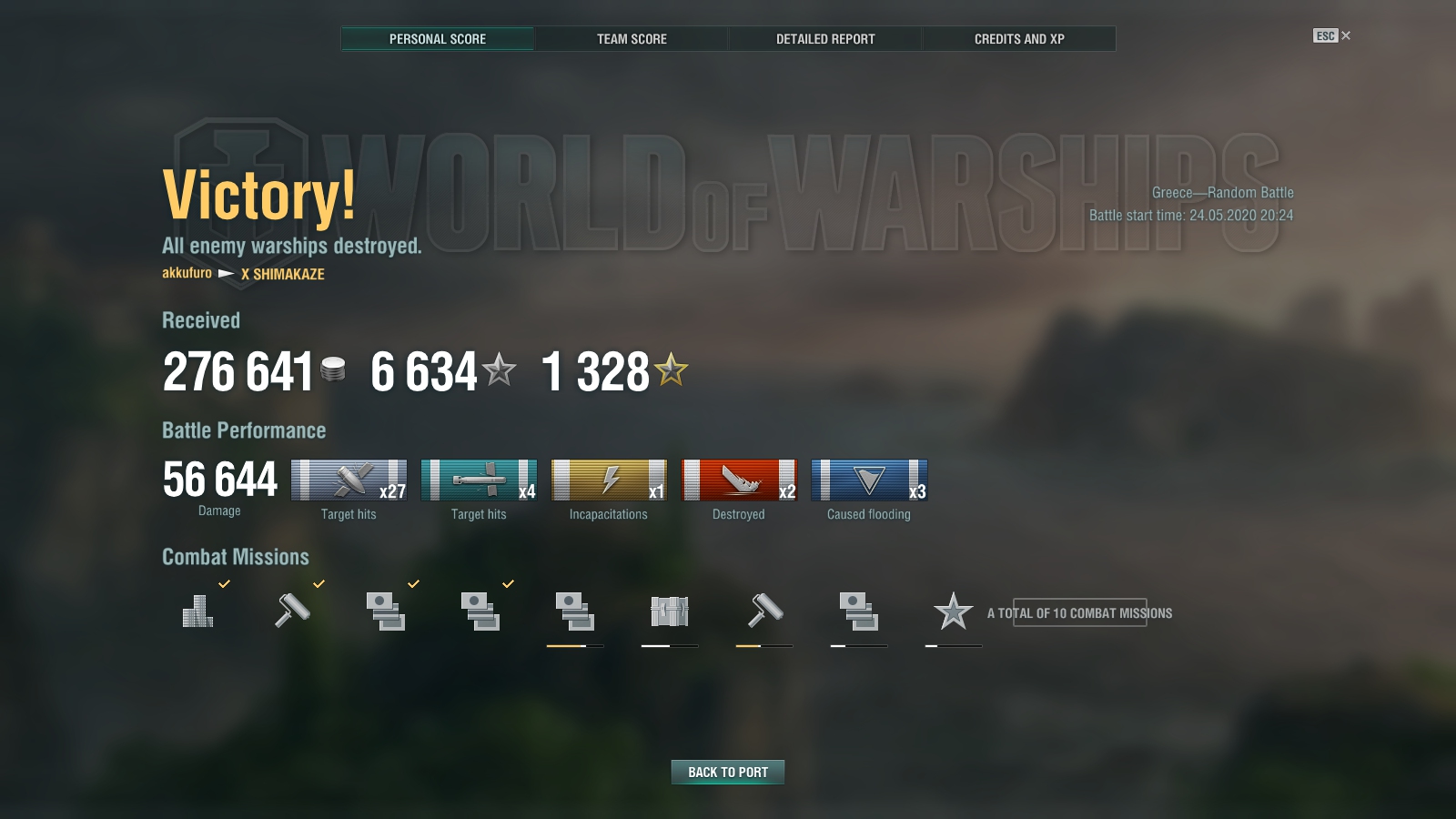Select the Personal Score tab

pos(438,39)
